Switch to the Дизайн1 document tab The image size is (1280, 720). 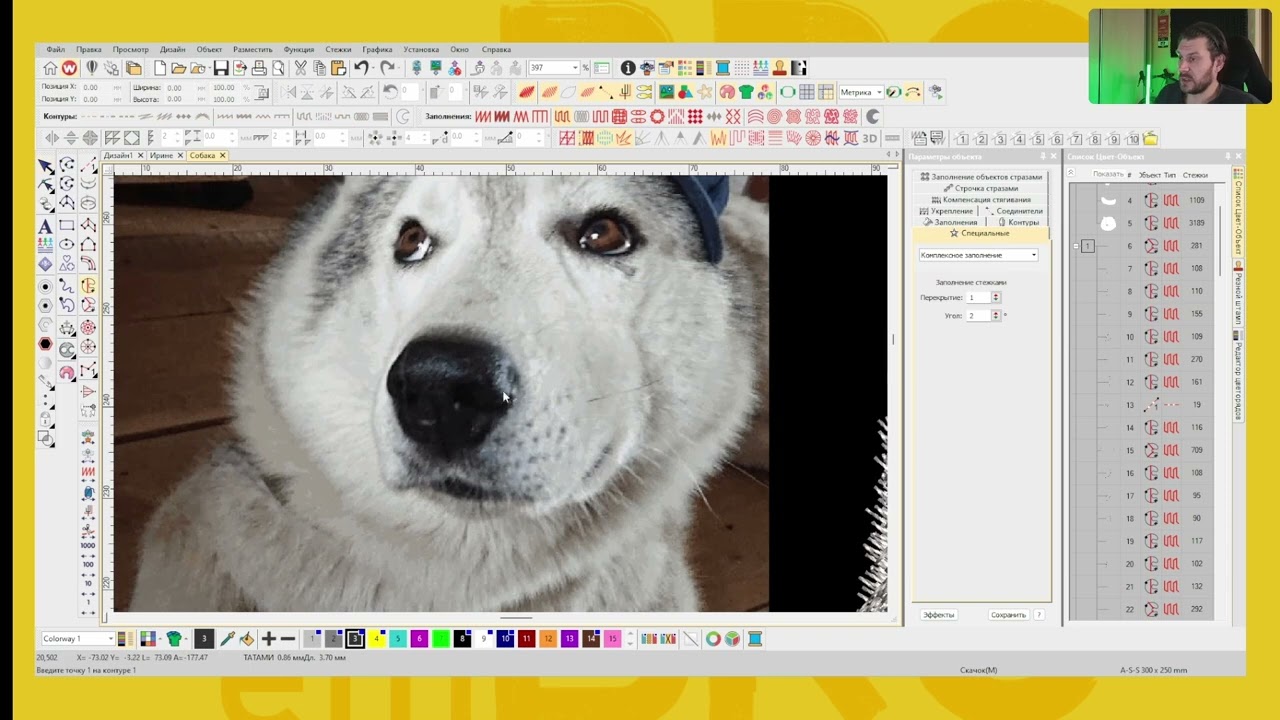tap(118, 156)
